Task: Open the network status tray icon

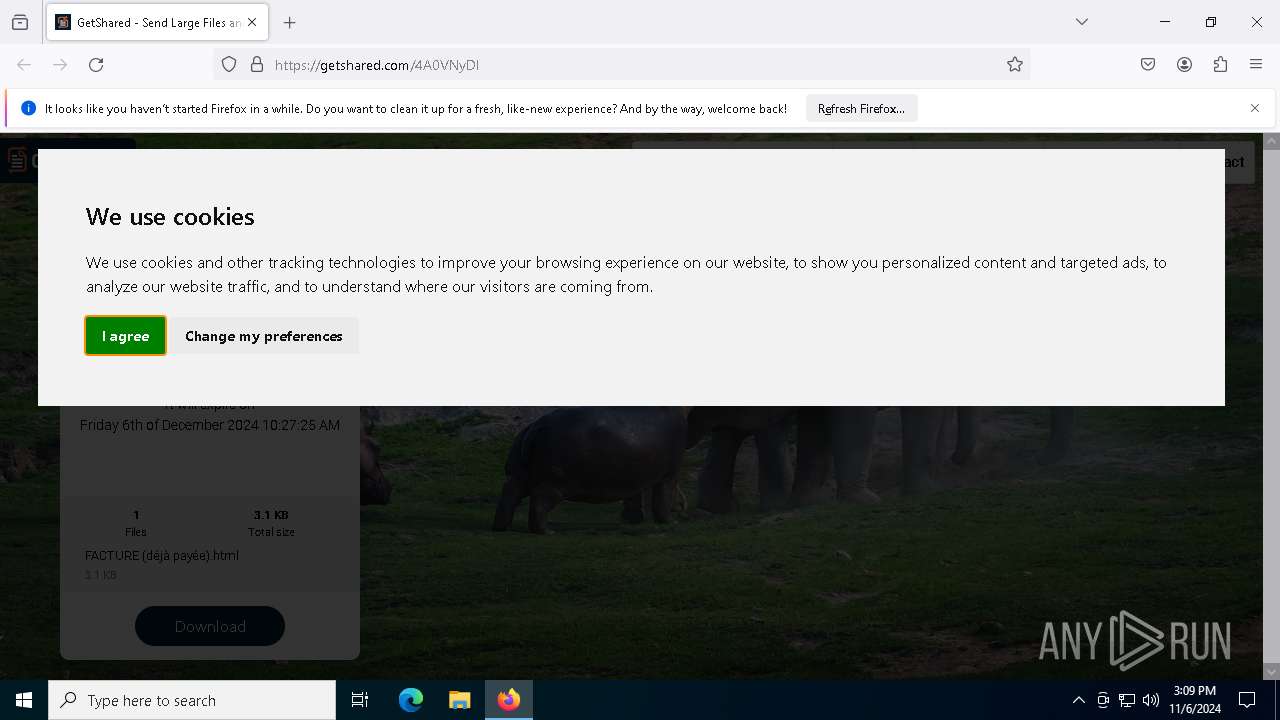Action: 1127,700
